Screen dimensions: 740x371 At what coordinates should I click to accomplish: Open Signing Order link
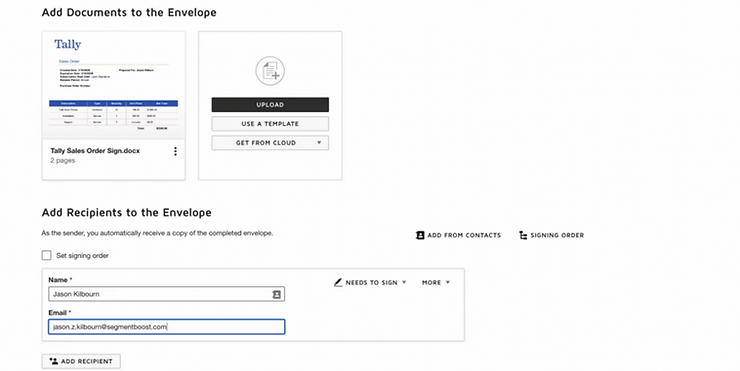(551, 235)
